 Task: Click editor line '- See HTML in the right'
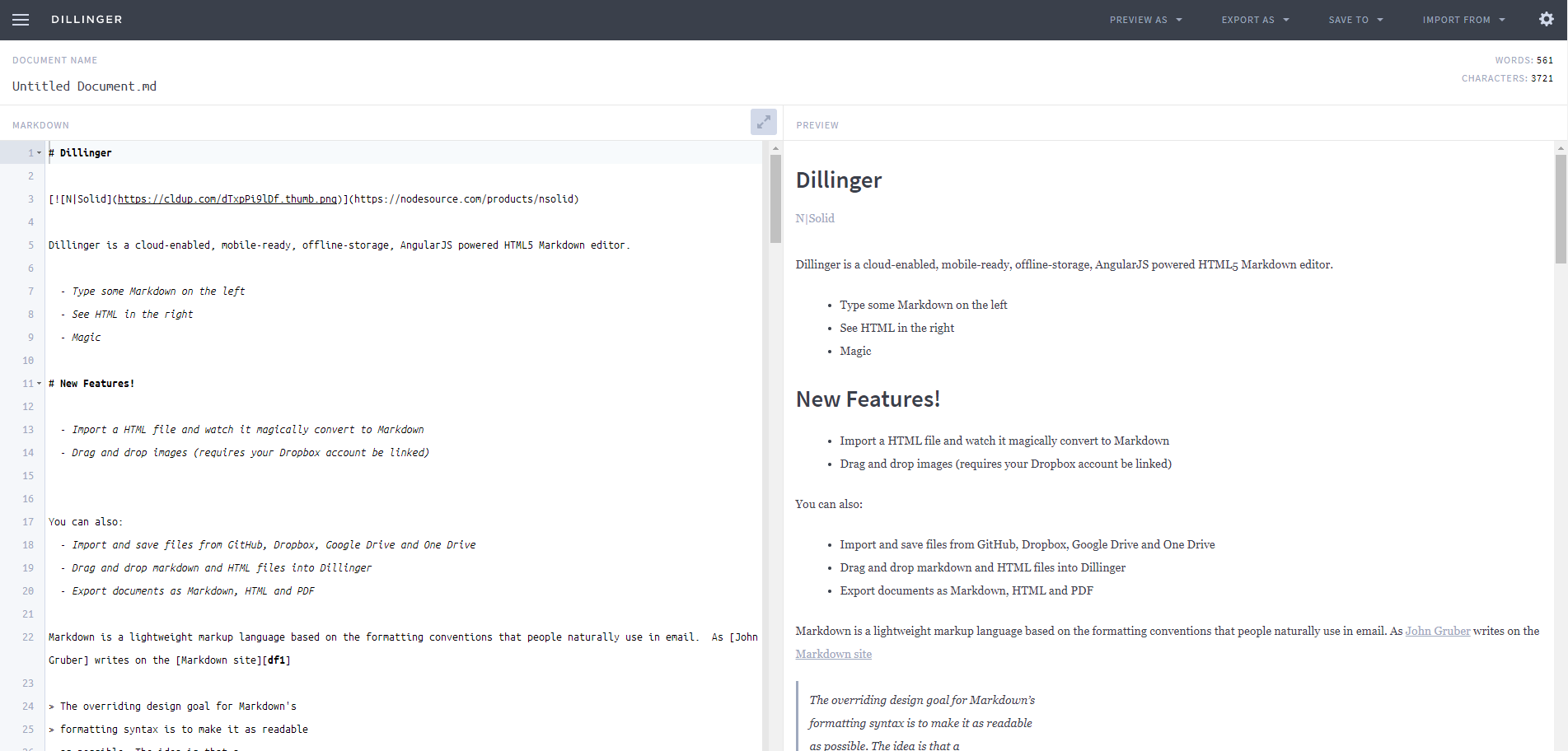point(126,315)
